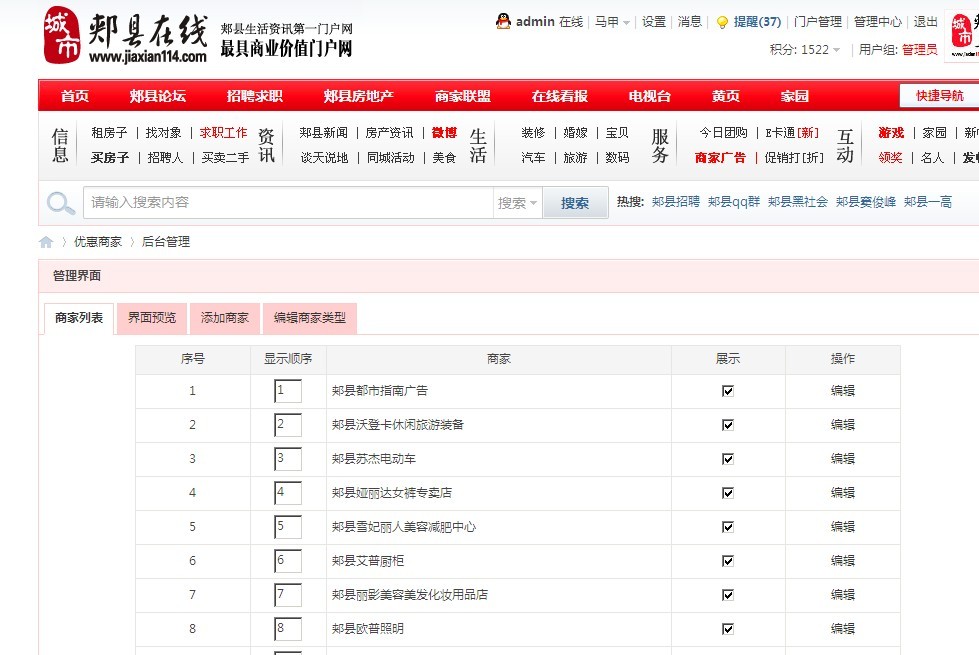Toggle the 展示 checkbox for 郏县苏杰电动车
The image size is (979, 655).
point(726,459)
